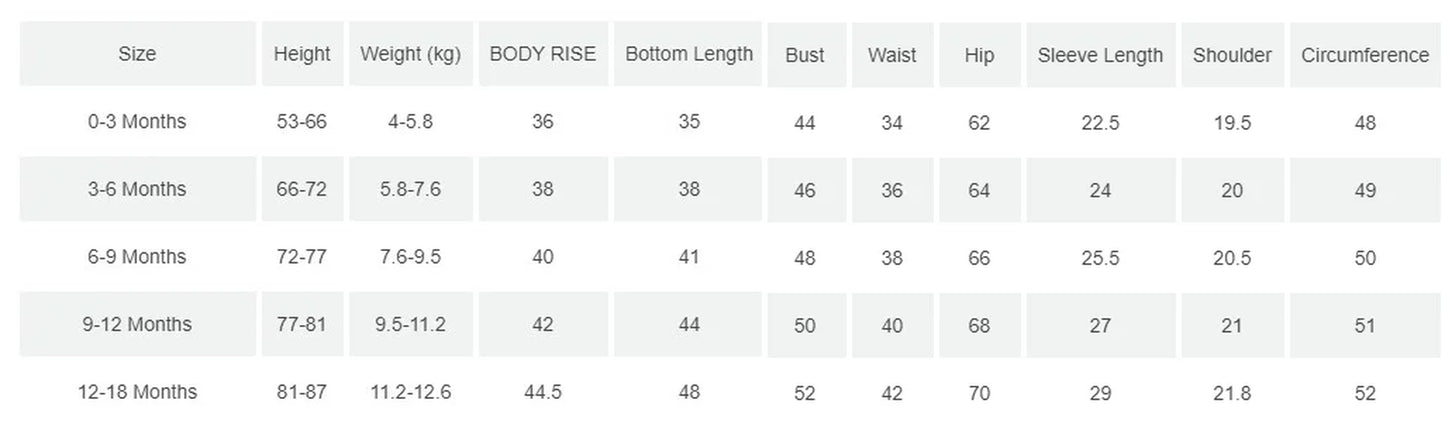Click the 3-6 Months size cell
Image resolution: width=1445 pixels, height=424 pixels.
pos(137,189)
